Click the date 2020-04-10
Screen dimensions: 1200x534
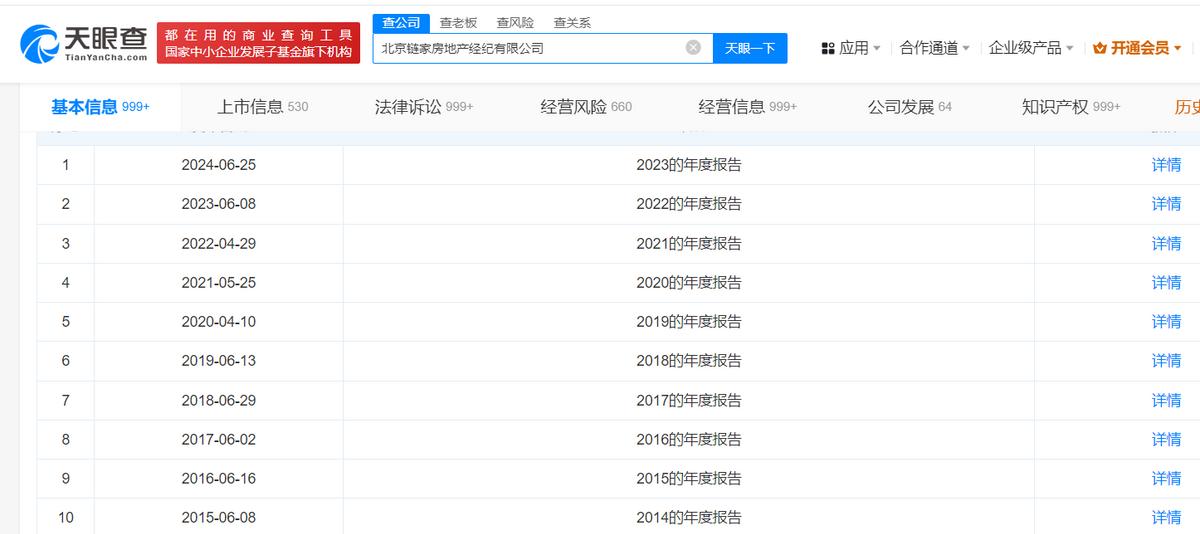[x=219, y=322]
